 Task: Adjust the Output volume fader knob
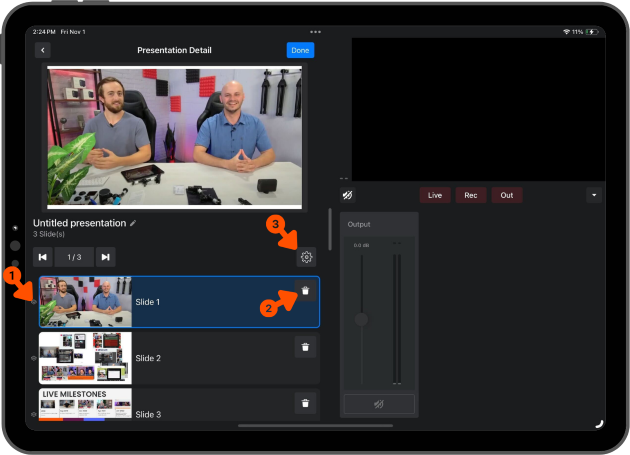coord(361,320)
